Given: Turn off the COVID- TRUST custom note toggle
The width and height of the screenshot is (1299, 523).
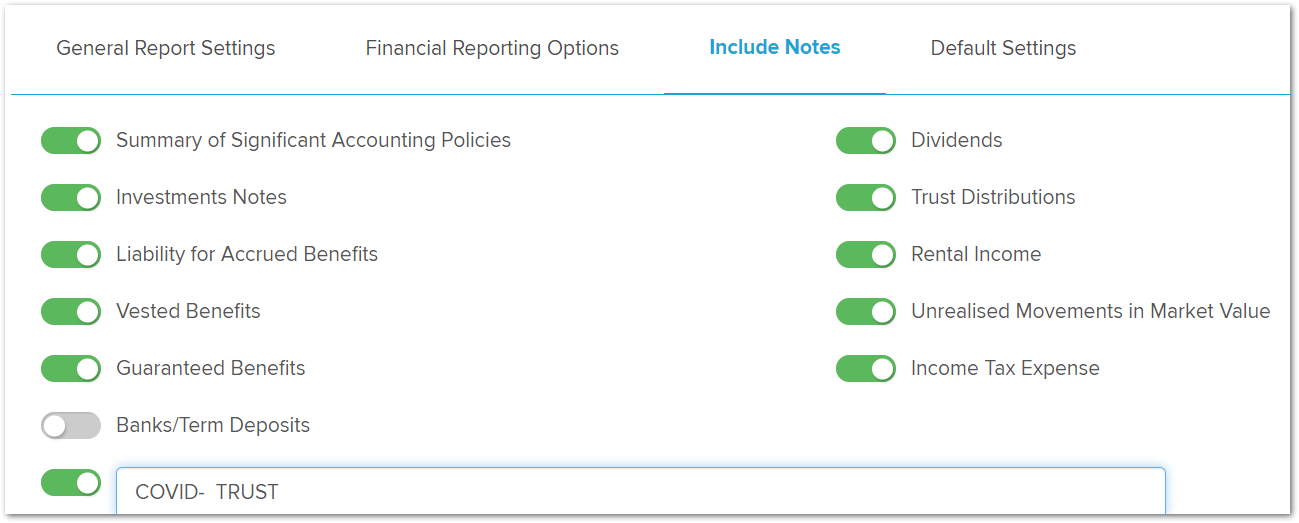Looking at the screenshot, I should coord(71,483).
